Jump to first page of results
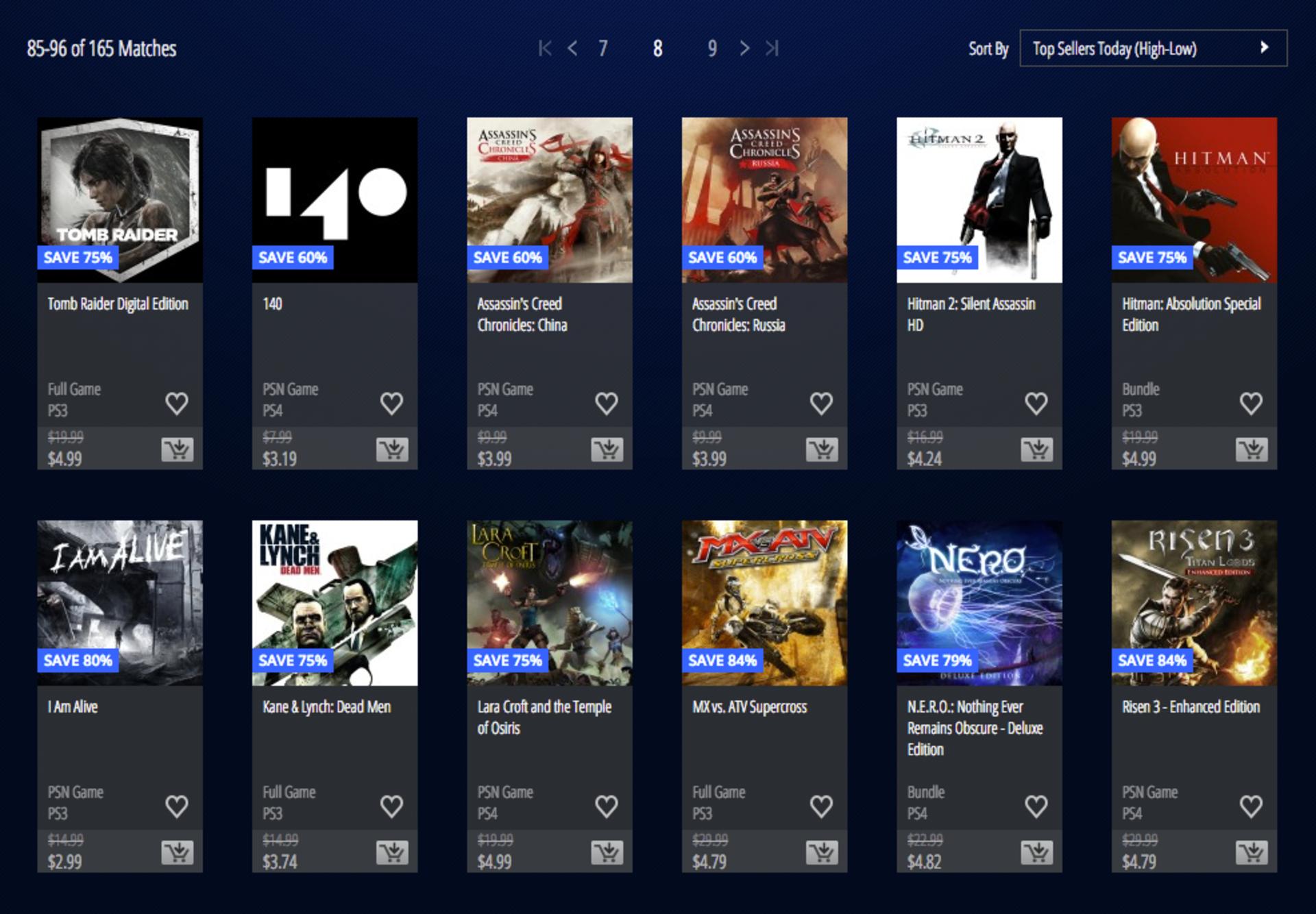Image resolution: width=1316 pixels, height=914 pixels. 545,48
